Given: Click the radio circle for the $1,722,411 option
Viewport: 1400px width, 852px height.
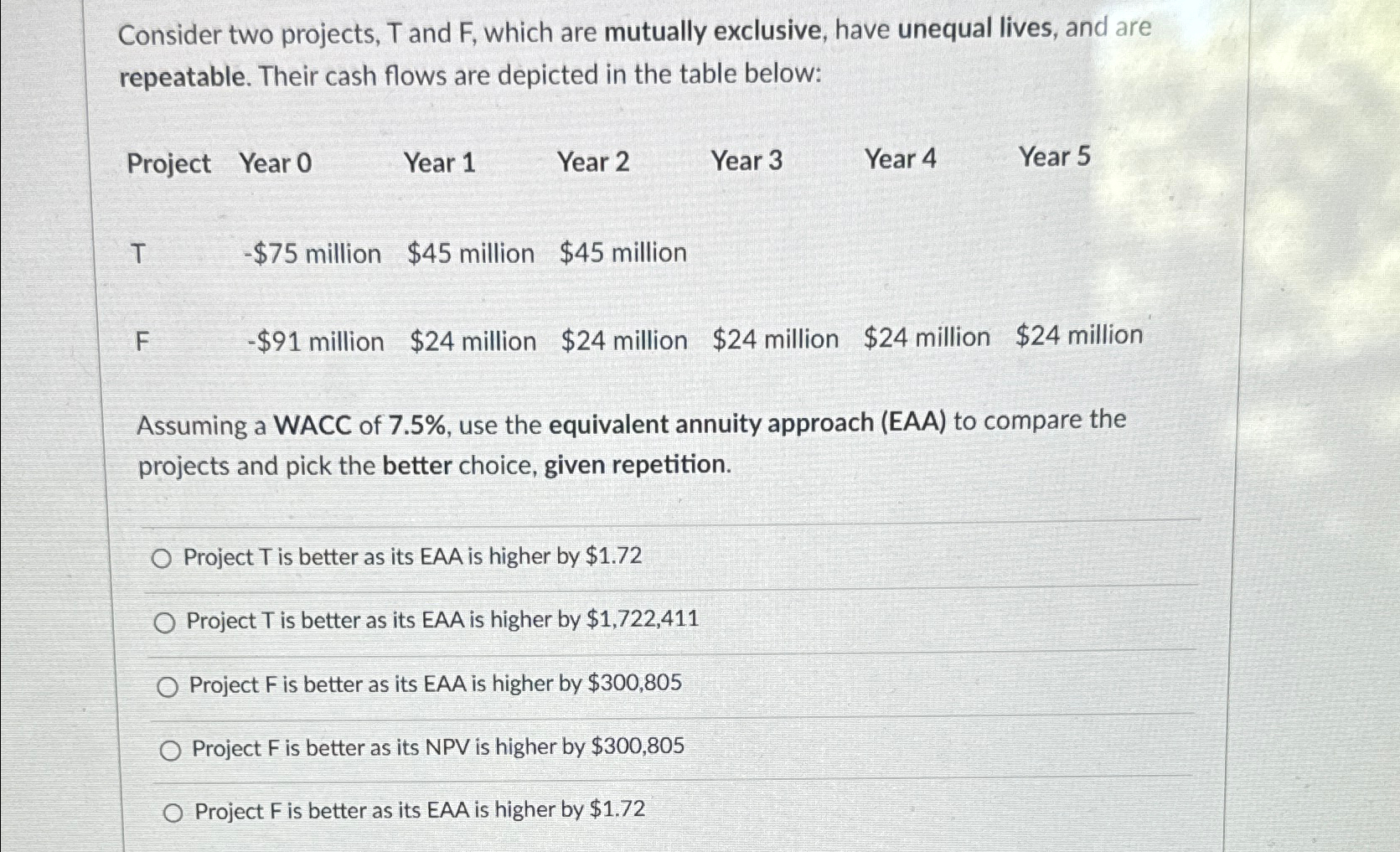Looking at the screenshot, I should tap(166, 622).
